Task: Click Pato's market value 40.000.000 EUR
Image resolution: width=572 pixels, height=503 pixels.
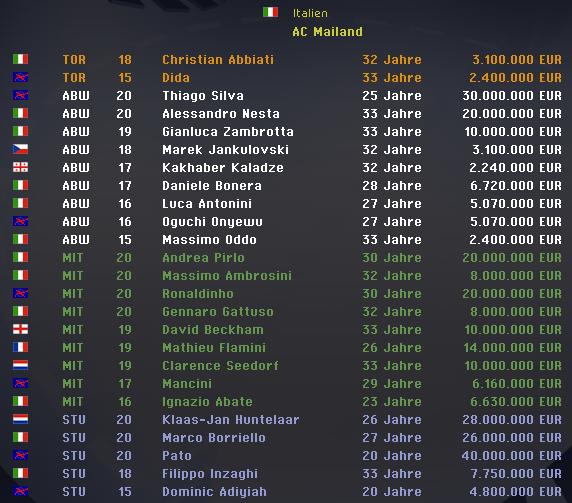Action: (511, 456)
